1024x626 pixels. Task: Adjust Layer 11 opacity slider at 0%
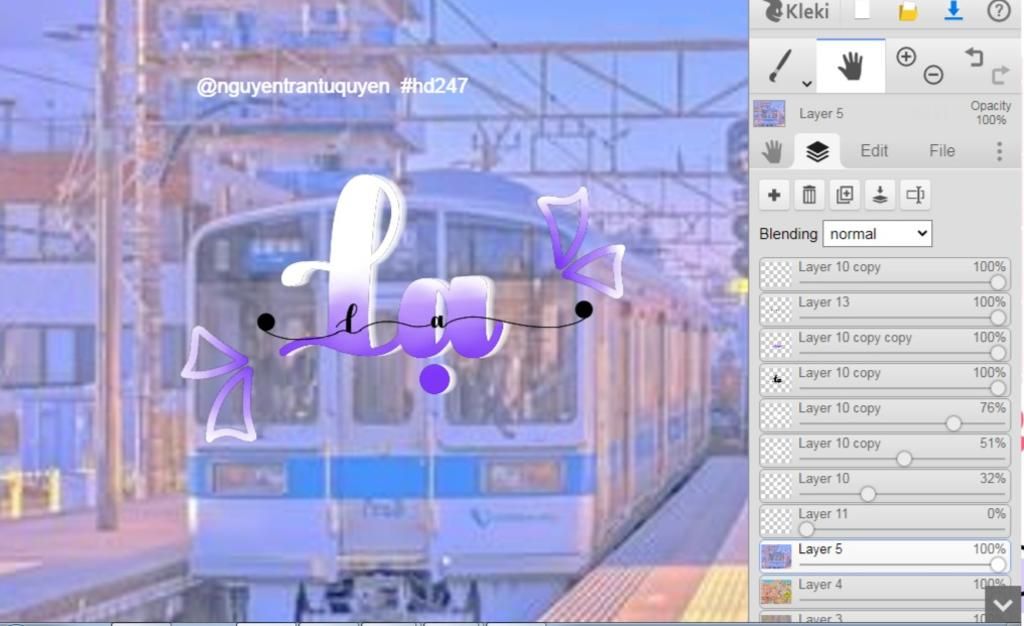click(x=807, y=529)
